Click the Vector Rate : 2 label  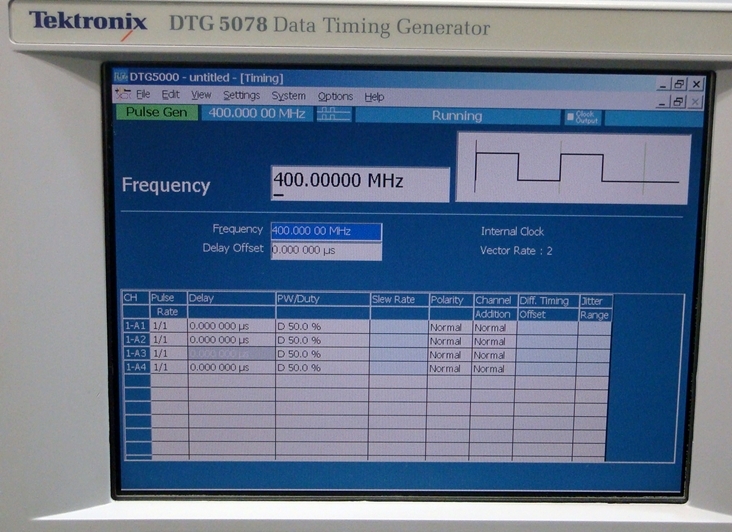point(516,251)
